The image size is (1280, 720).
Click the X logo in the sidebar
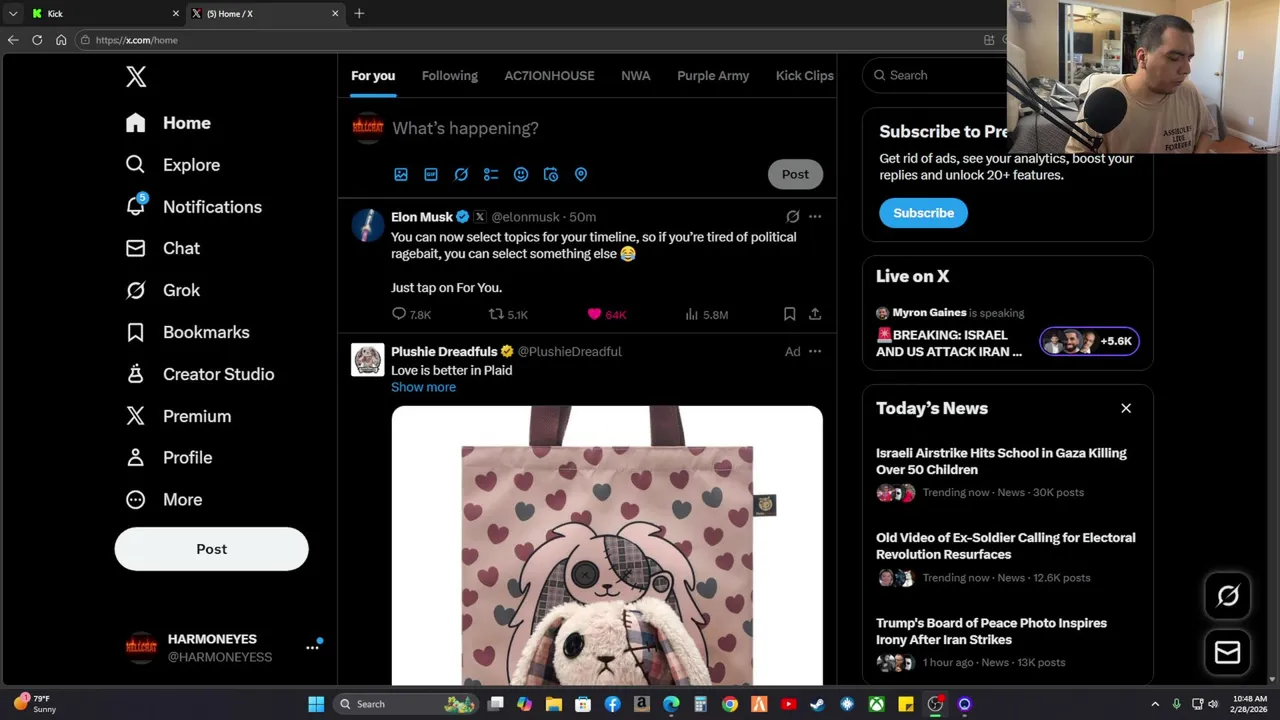tap(136, 77)
